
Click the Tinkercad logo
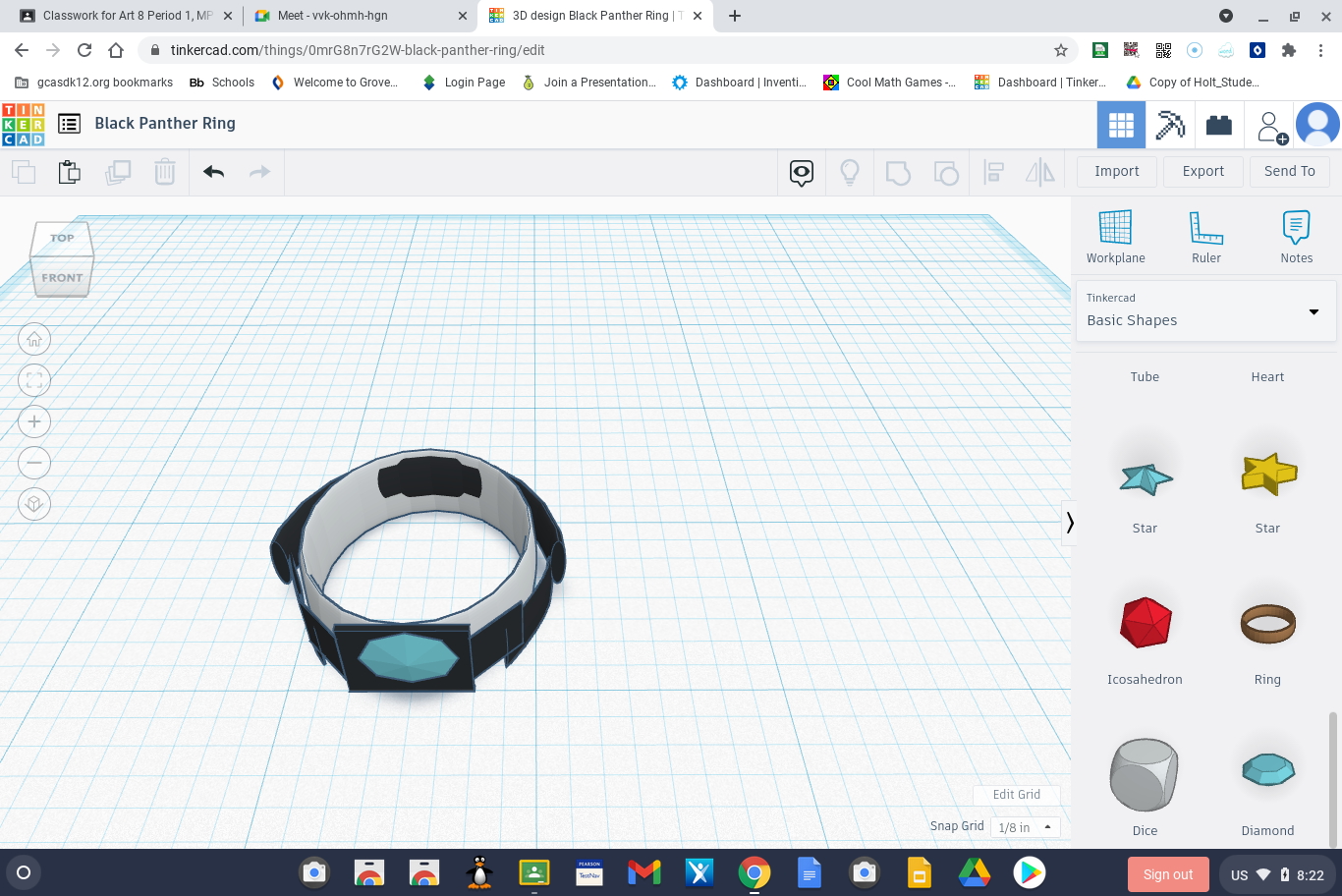[x=24, y=125]
